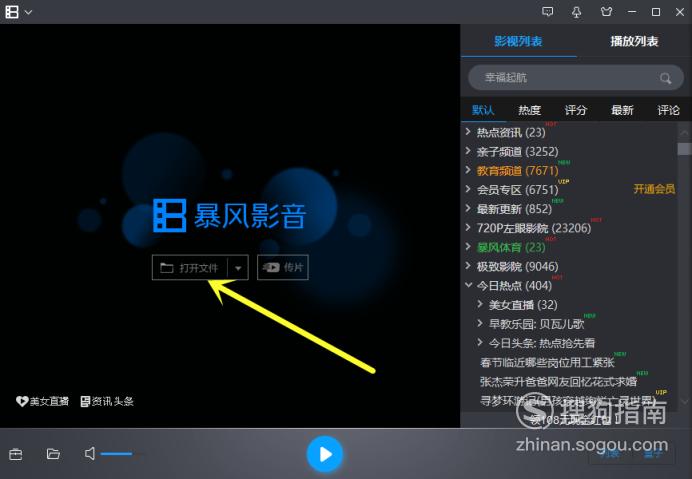Image resolution: width=692 pixels, height=479 pixels.
Task: Collapse the 今日热点 (404) chevron
Action: pos(468,285)
